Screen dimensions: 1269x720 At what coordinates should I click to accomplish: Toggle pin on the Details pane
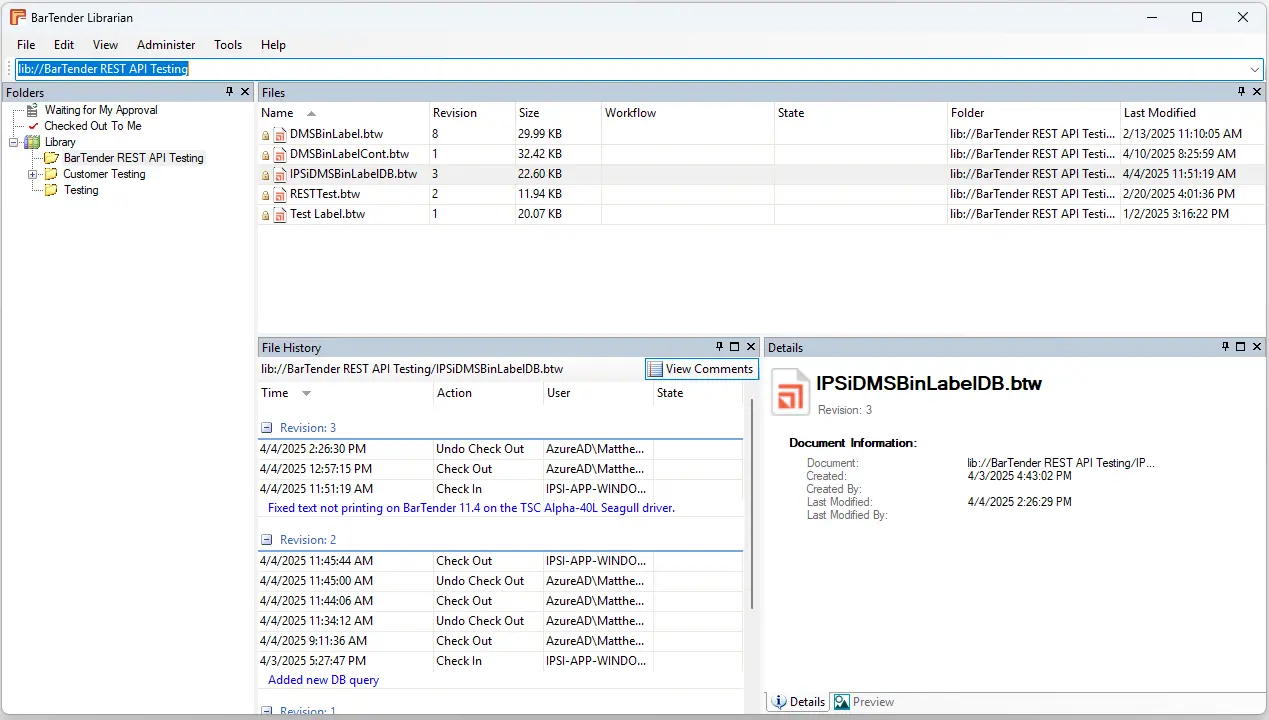coord(1225,347)
